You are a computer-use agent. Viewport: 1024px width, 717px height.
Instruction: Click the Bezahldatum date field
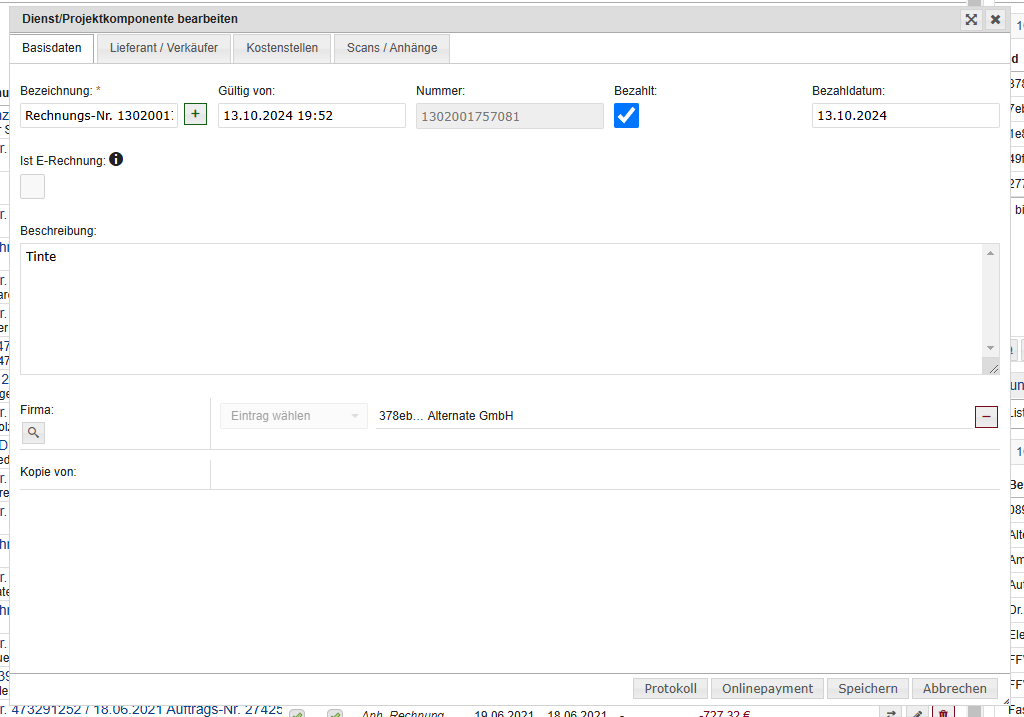(x=905, y=116)
